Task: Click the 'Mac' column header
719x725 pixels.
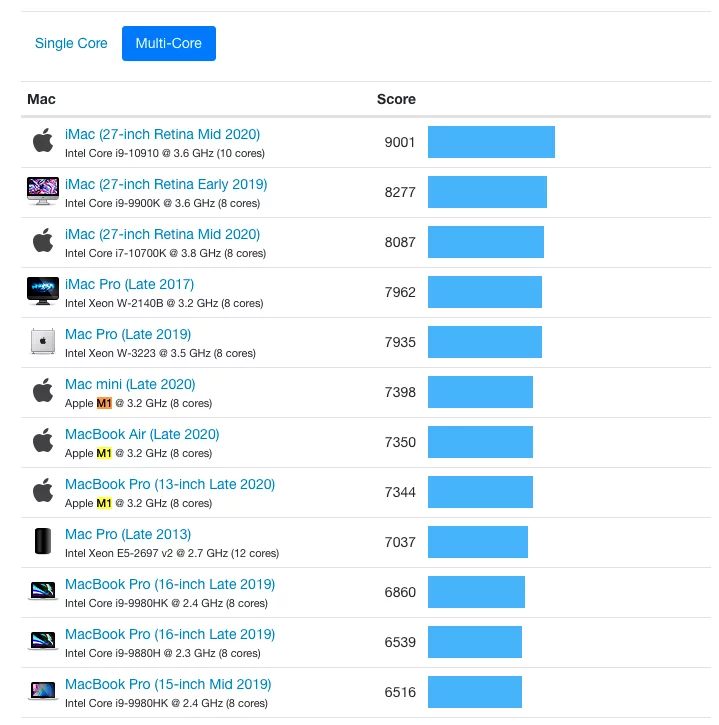Action: [41, 99]
